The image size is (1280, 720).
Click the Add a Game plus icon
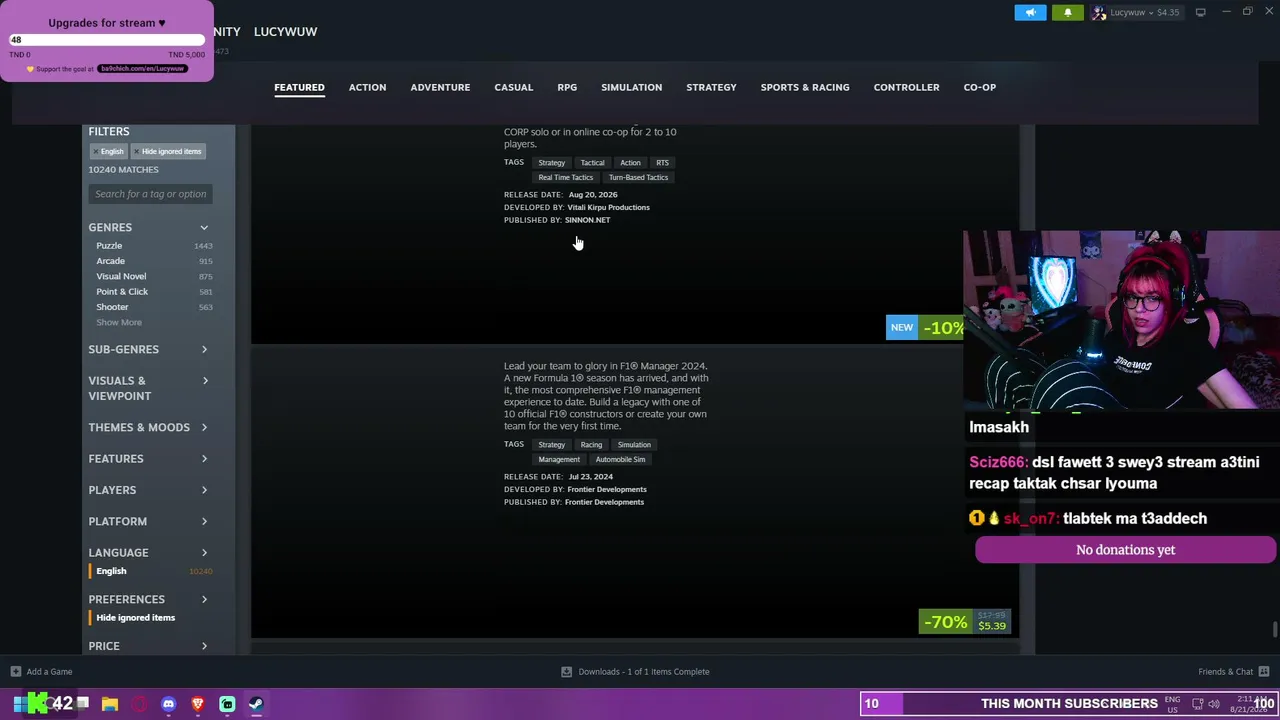15,671
